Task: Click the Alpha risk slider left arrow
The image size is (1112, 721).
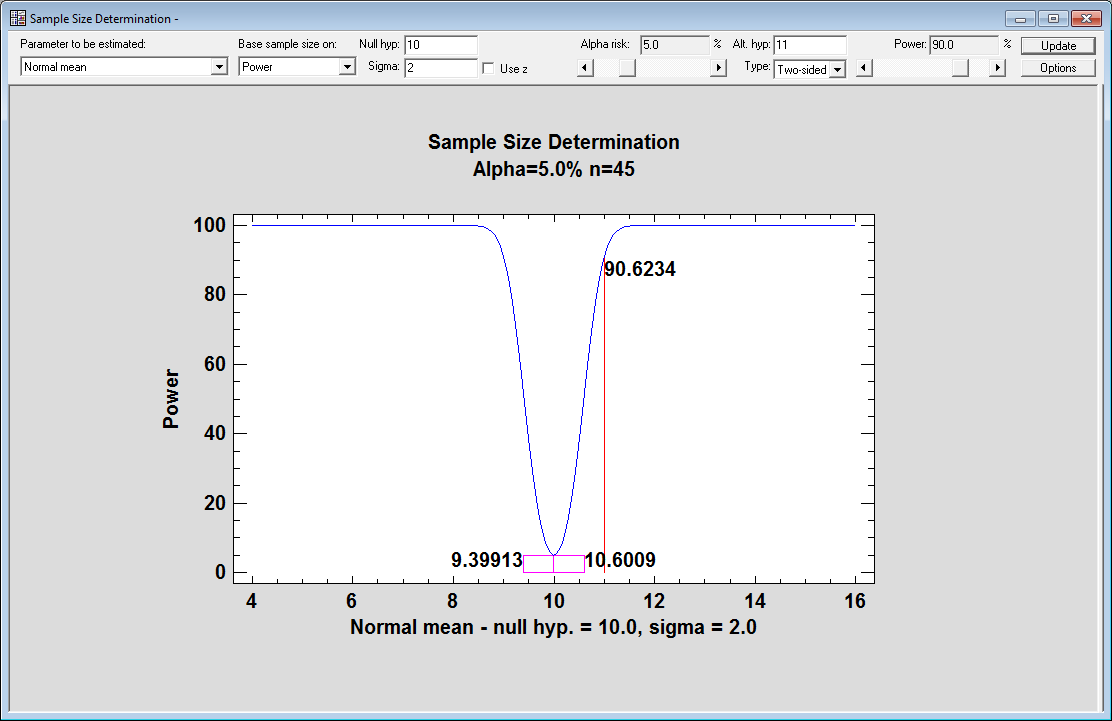Action: [x=586, y=68]
